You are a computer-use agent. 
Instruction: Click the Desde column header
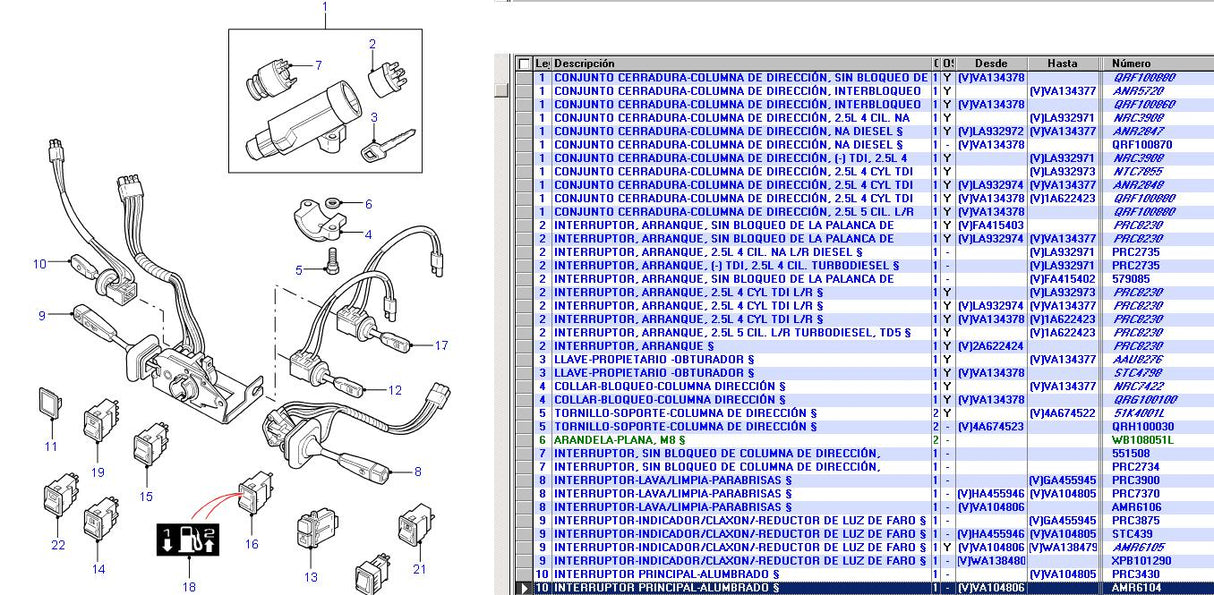click(x=990, y=64)
